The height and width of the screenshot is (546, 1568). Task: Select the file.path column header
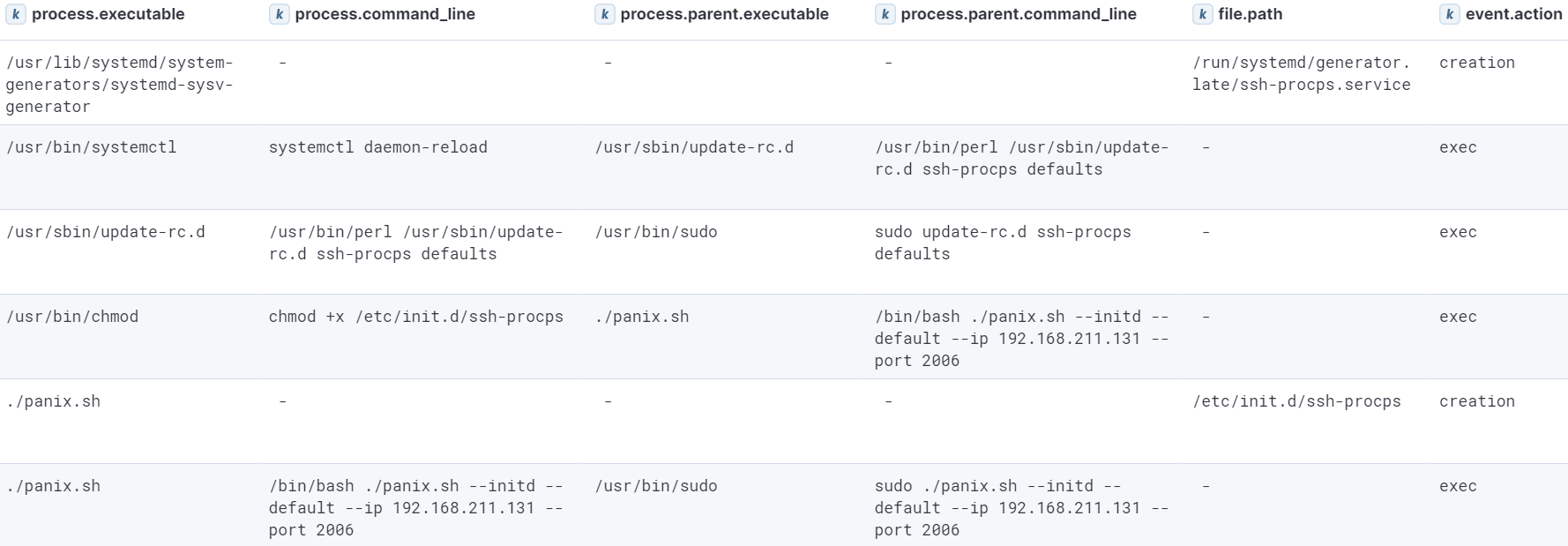[1250, 14]
